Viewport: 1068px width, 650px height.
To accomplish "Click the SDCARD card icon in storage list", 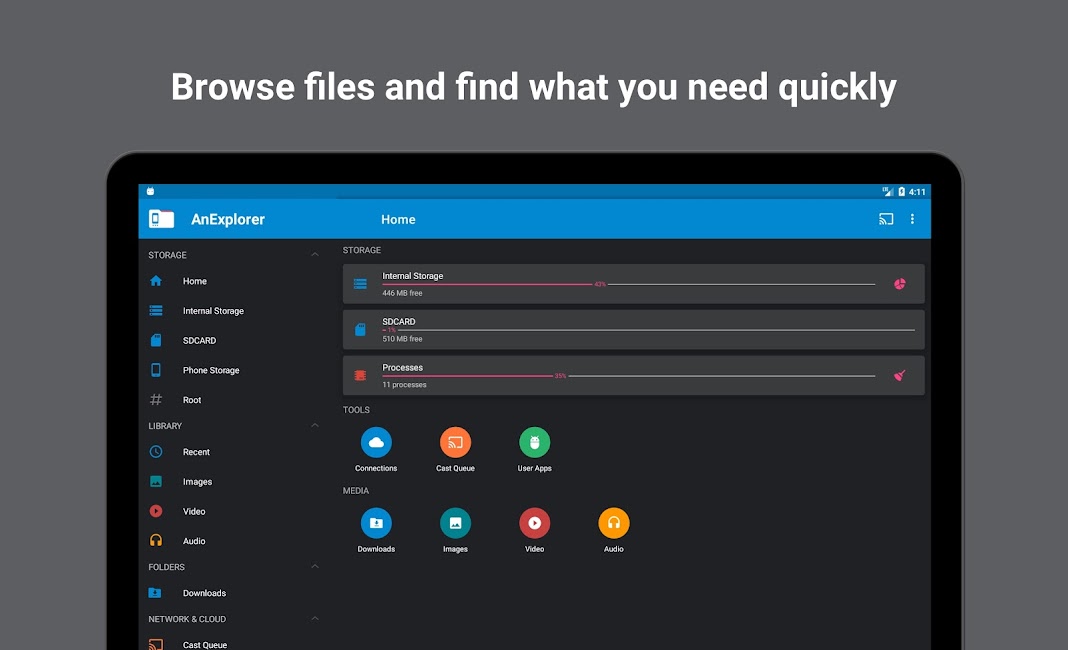I will coord(360,330).
